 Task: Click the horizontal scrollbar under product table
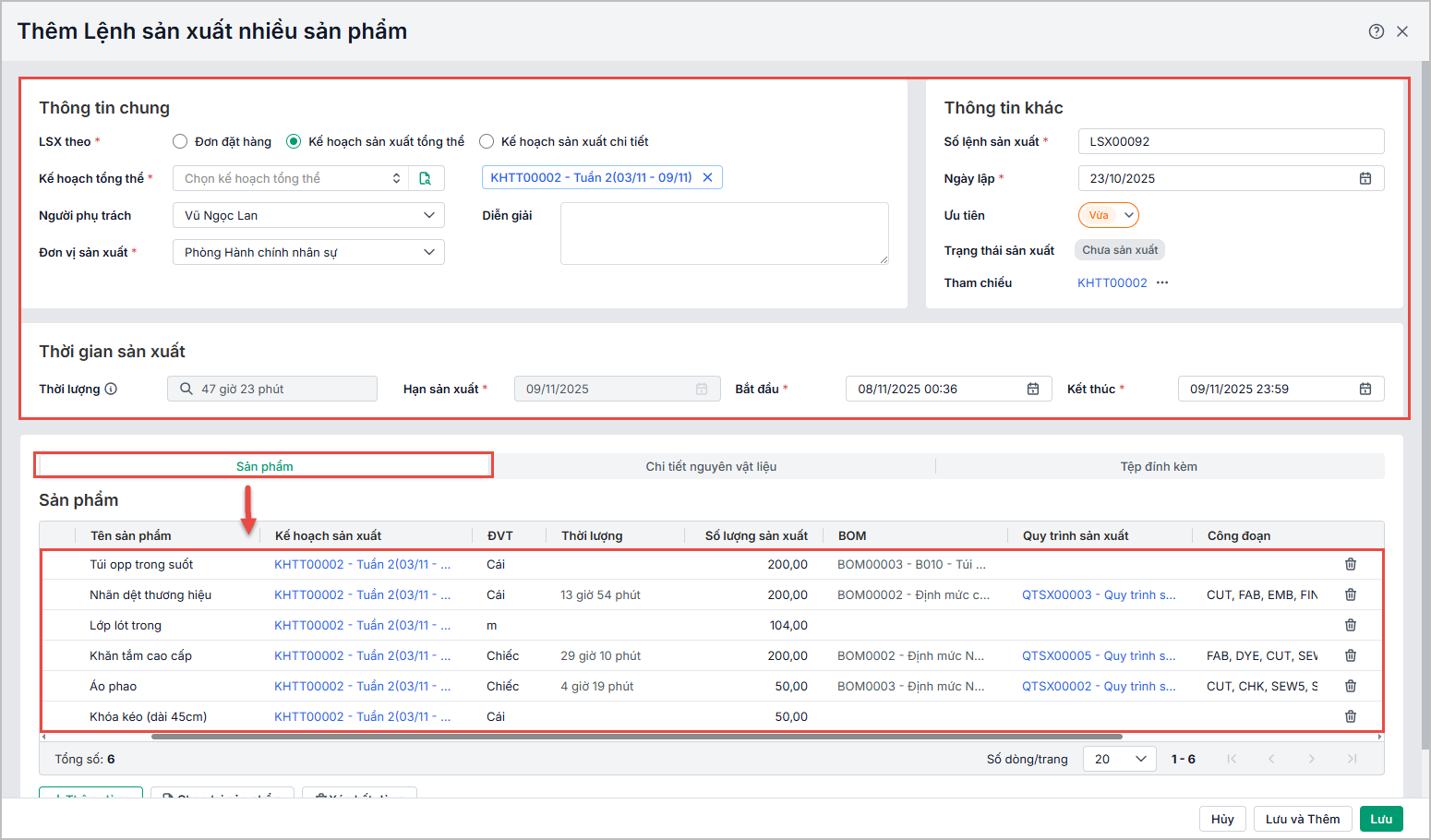[637, 737]
